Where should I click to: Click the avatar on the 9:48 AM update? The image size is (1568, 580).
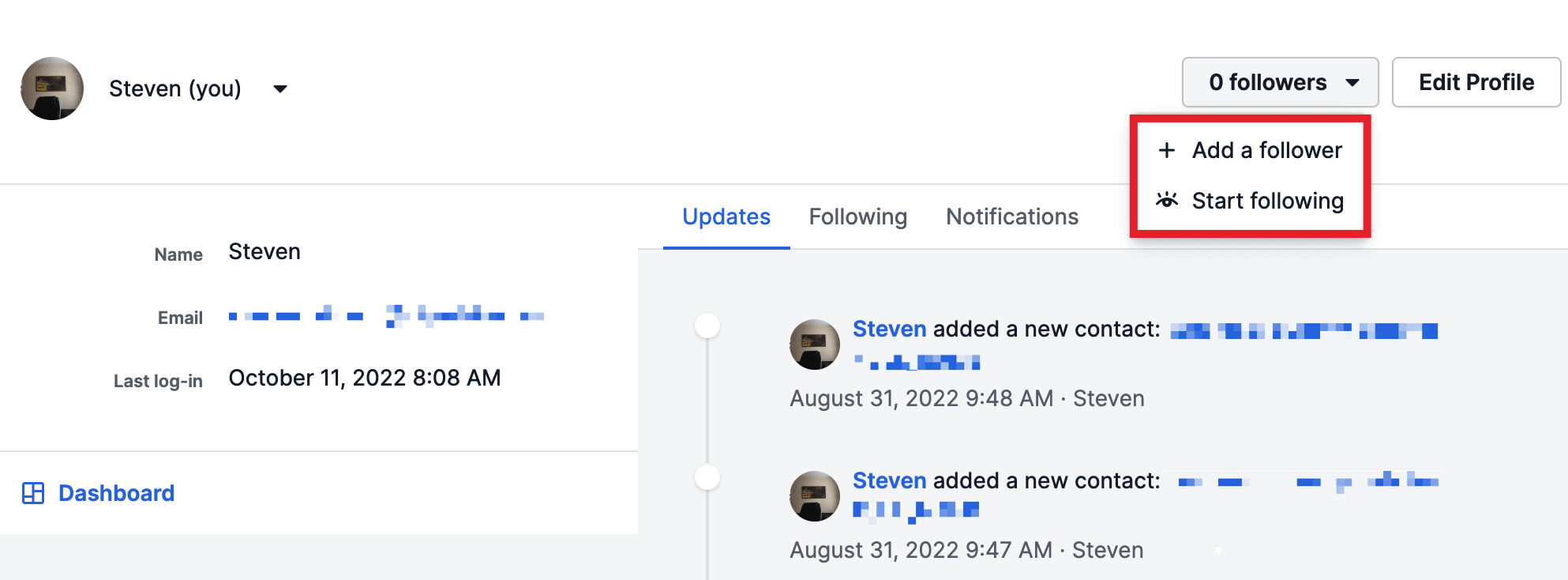pyautogui.click(x=815, y=345)
